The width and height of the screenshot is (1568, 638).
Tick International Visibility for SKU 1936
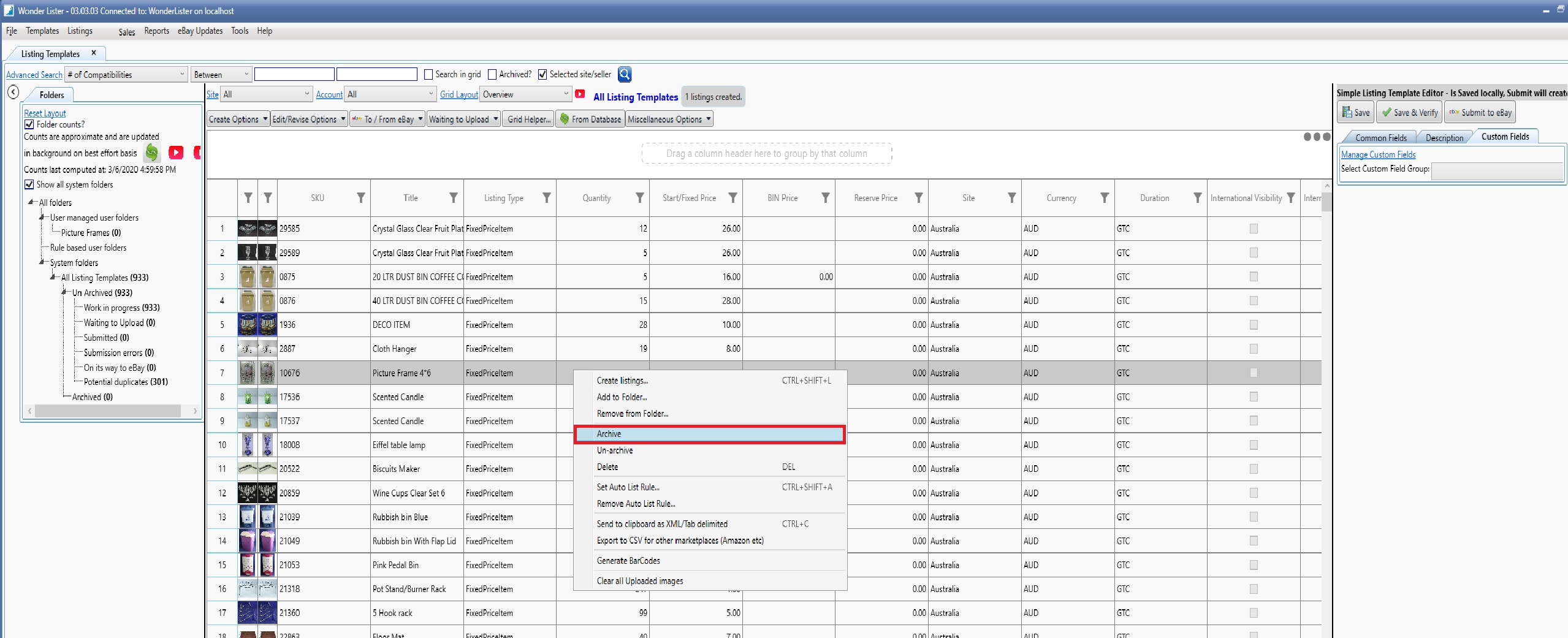click(1254, 324)
